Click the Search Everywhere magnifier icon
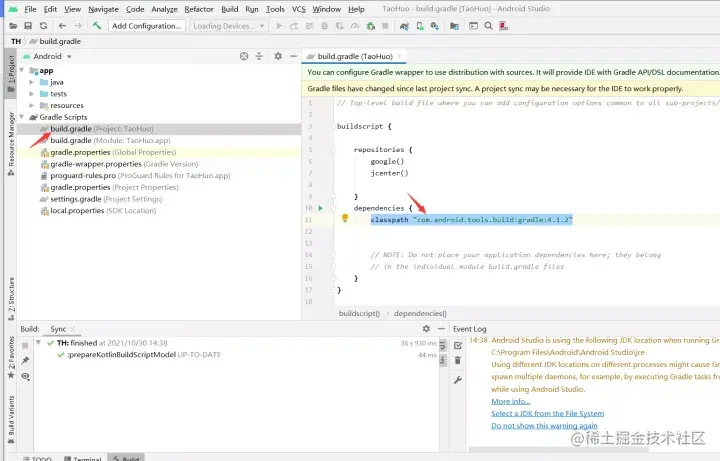This screenshot has height=461, width=720. tap(489, 26)
